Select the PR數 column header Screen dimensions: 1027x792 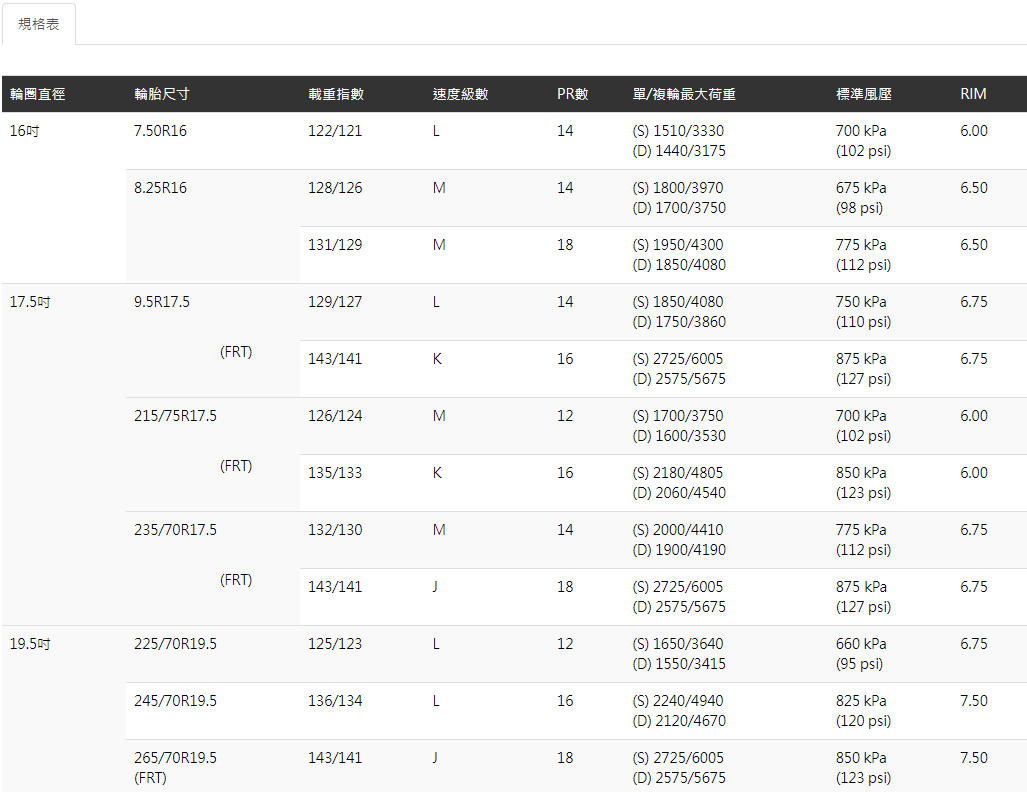coord(573,94)
